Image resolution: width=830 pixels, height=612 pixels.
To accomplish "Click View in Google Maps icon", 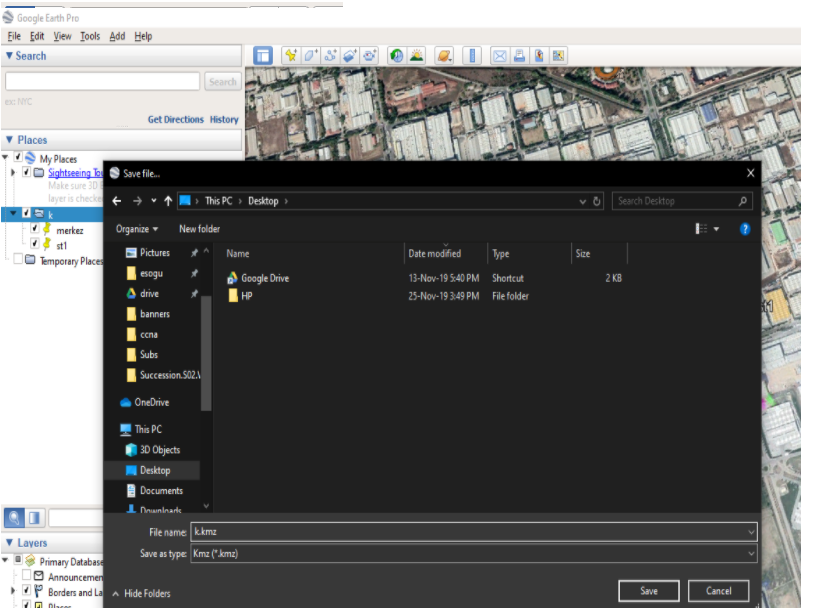I will click(x=558, y=56).
